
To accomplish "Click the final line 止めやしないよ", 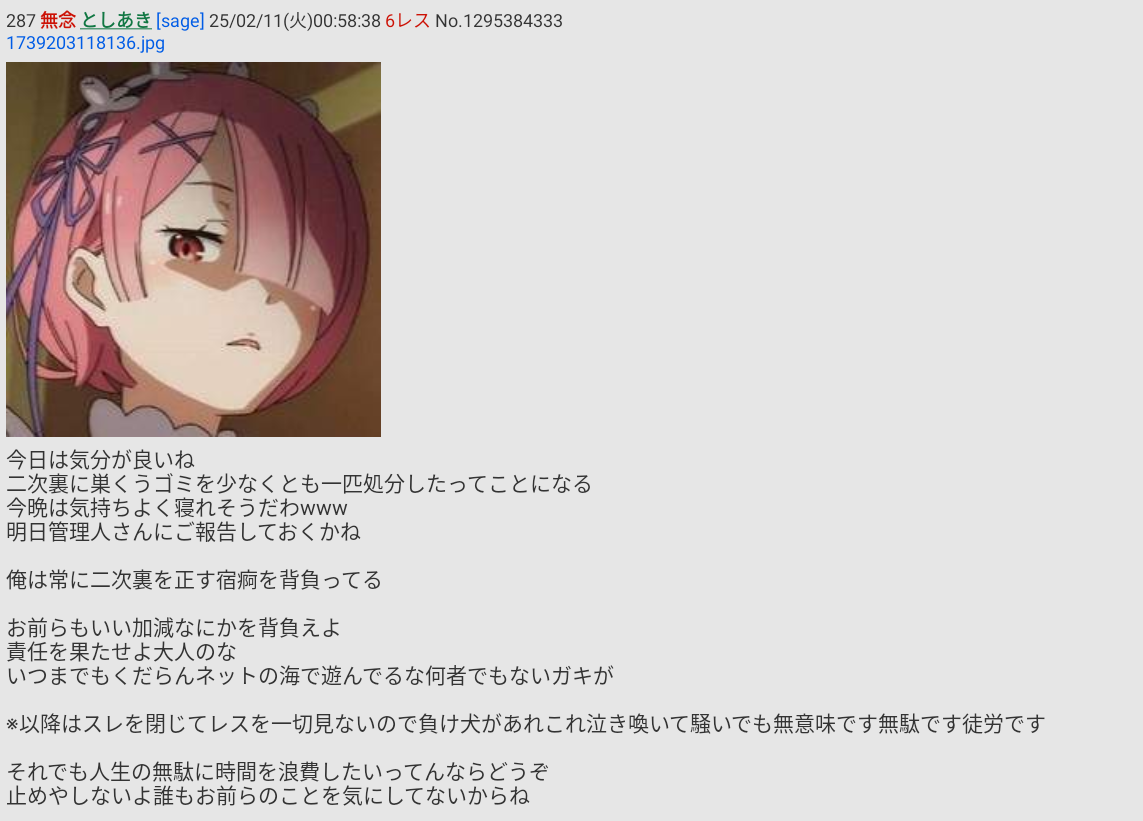I will tap(268, 795).
